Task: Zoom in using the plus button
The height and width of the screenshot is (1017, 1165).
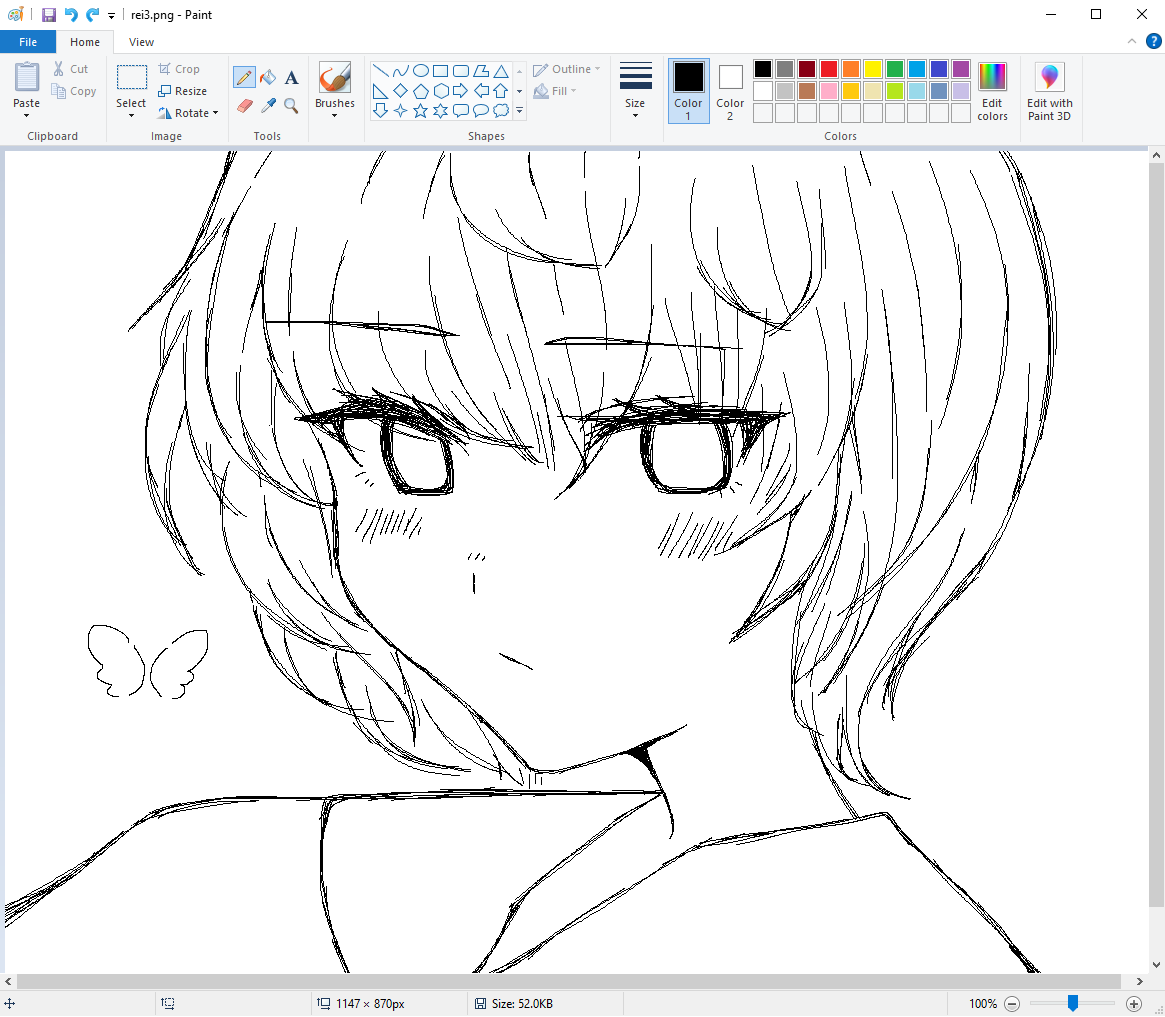Action: click(x=1134, y=1003)
